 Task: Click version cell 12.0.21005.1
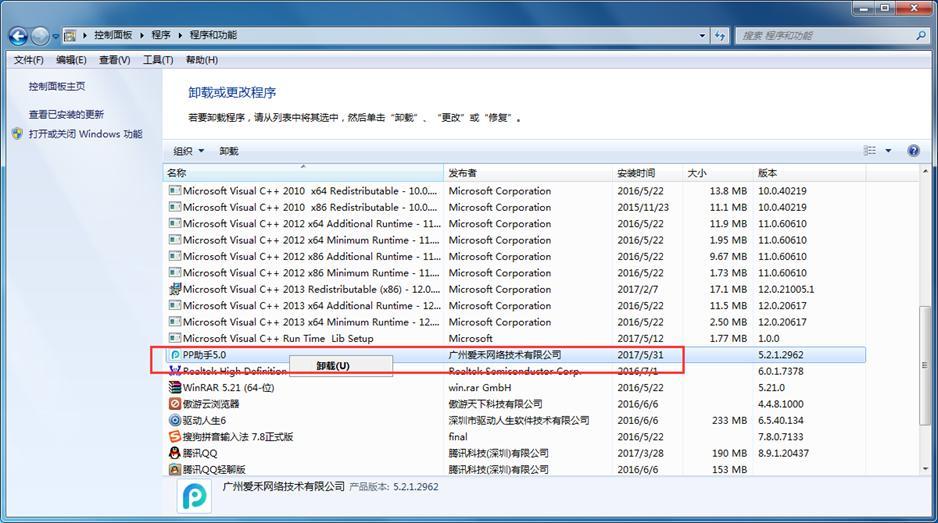tap(786, 289)
